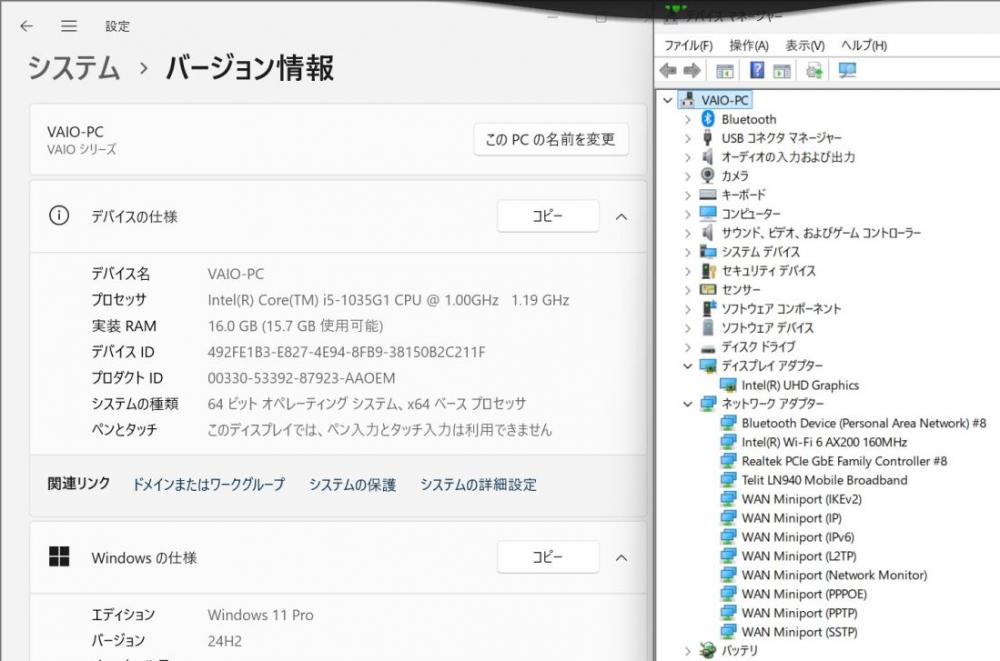Screen dimensions: 1000x661
Task: Select Realtek PCIe GbE Family Controller #8
Action: tap(844, 461)
